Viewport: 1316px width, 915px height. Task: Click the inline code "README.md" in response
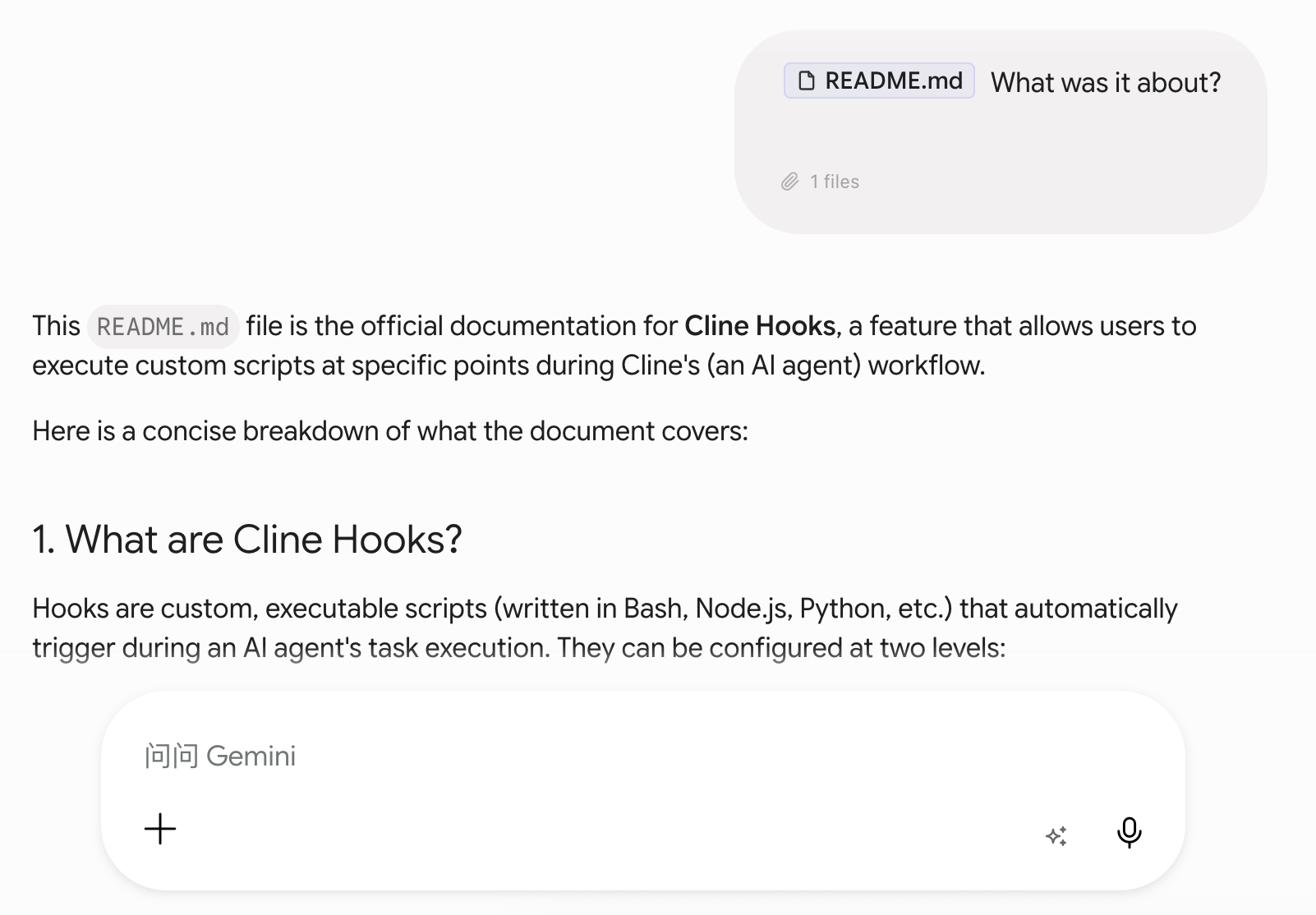click(163, 327)
